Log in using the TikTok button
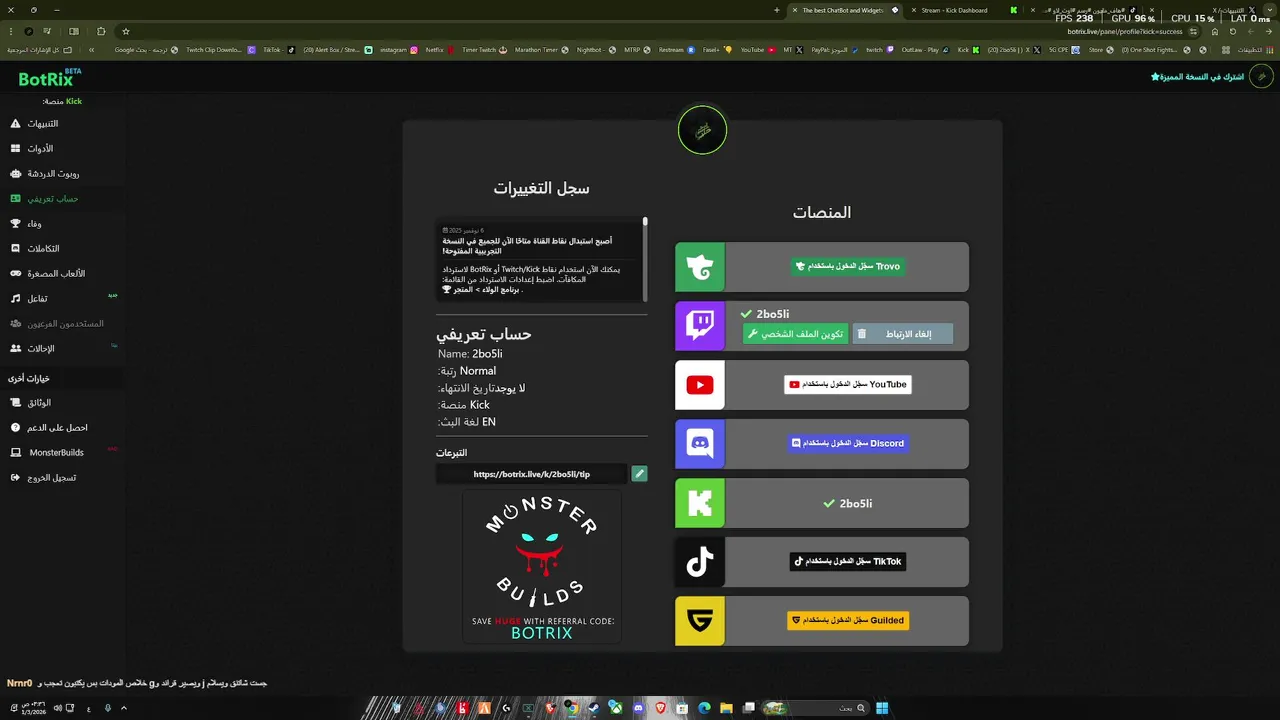This screenshot has width=1280, height=720. coord(848,562)
